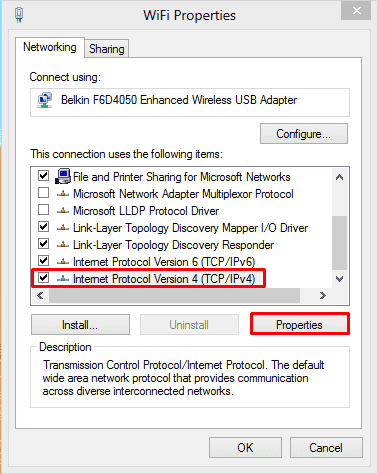
Task: Toggle Internet Protocol Version 6 checkbox
Action: [43, 261]
